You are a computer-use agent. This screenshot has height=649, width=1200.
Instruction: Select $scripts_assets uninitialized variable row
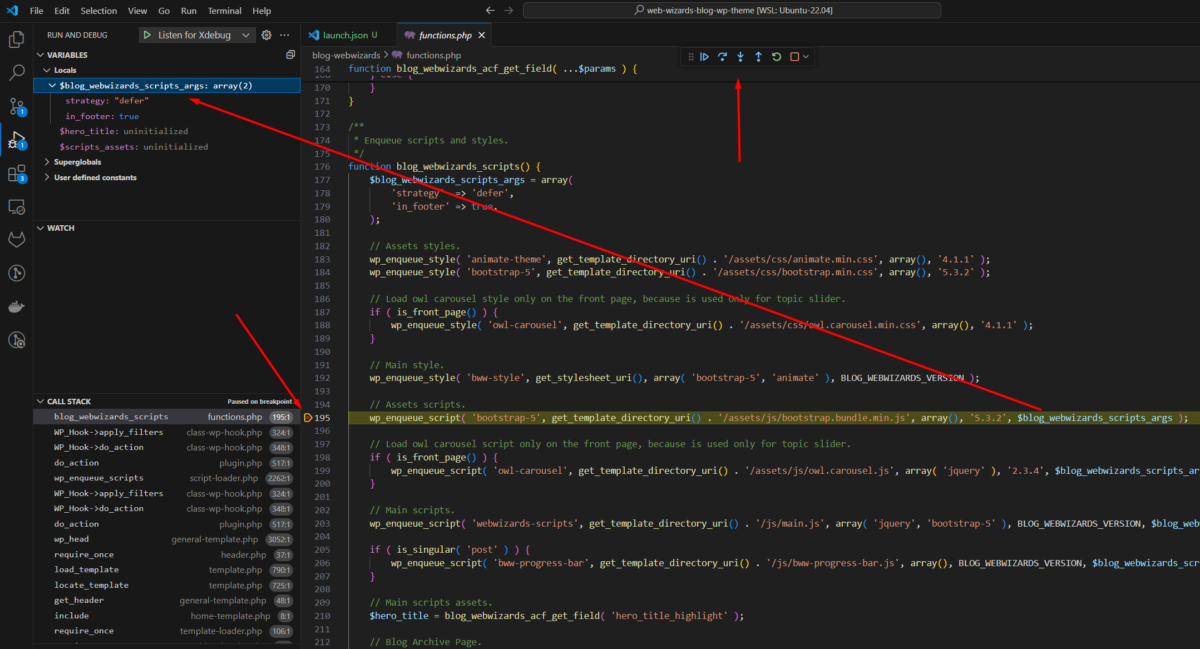pos(166,147)
